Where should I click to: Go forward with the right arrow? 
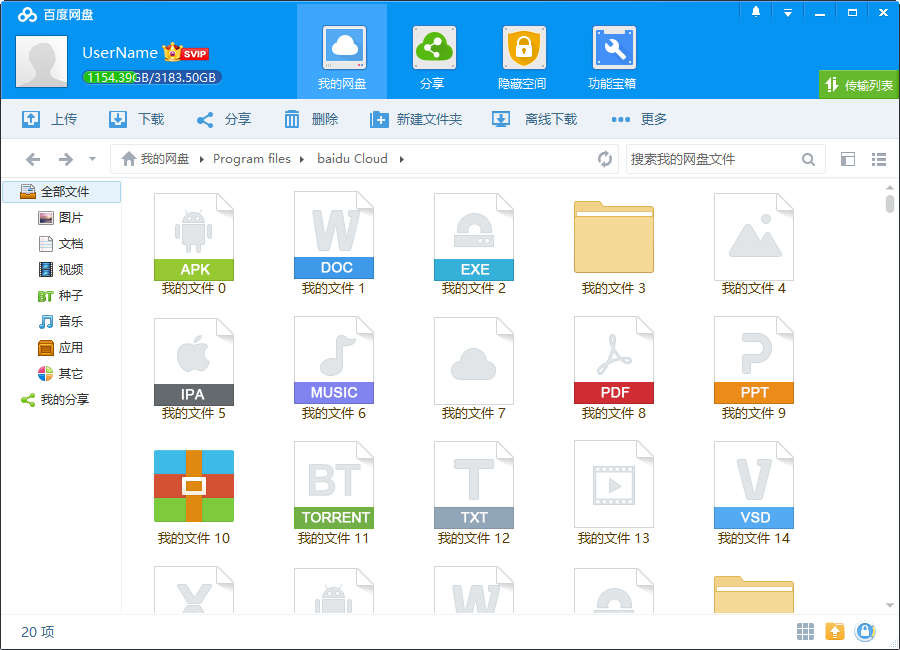(66, 159)
